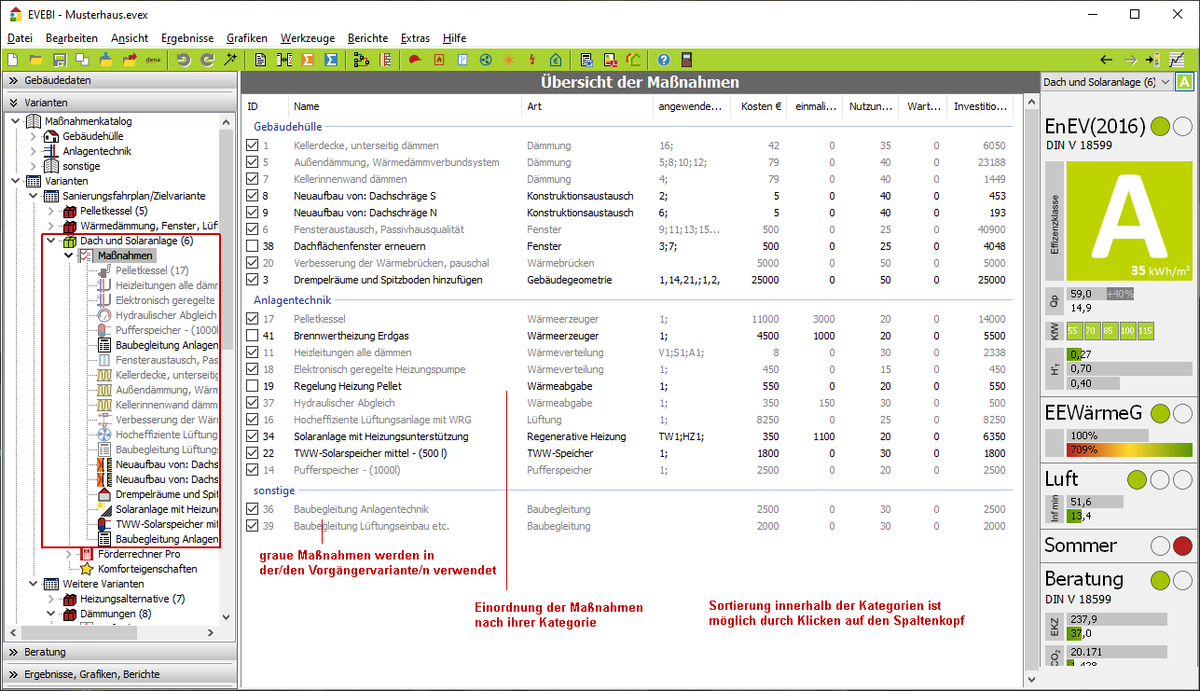Collapse Weitere Varianten tree node
This screenshot has width=1200, height=691.
click(x=34, y=584)
